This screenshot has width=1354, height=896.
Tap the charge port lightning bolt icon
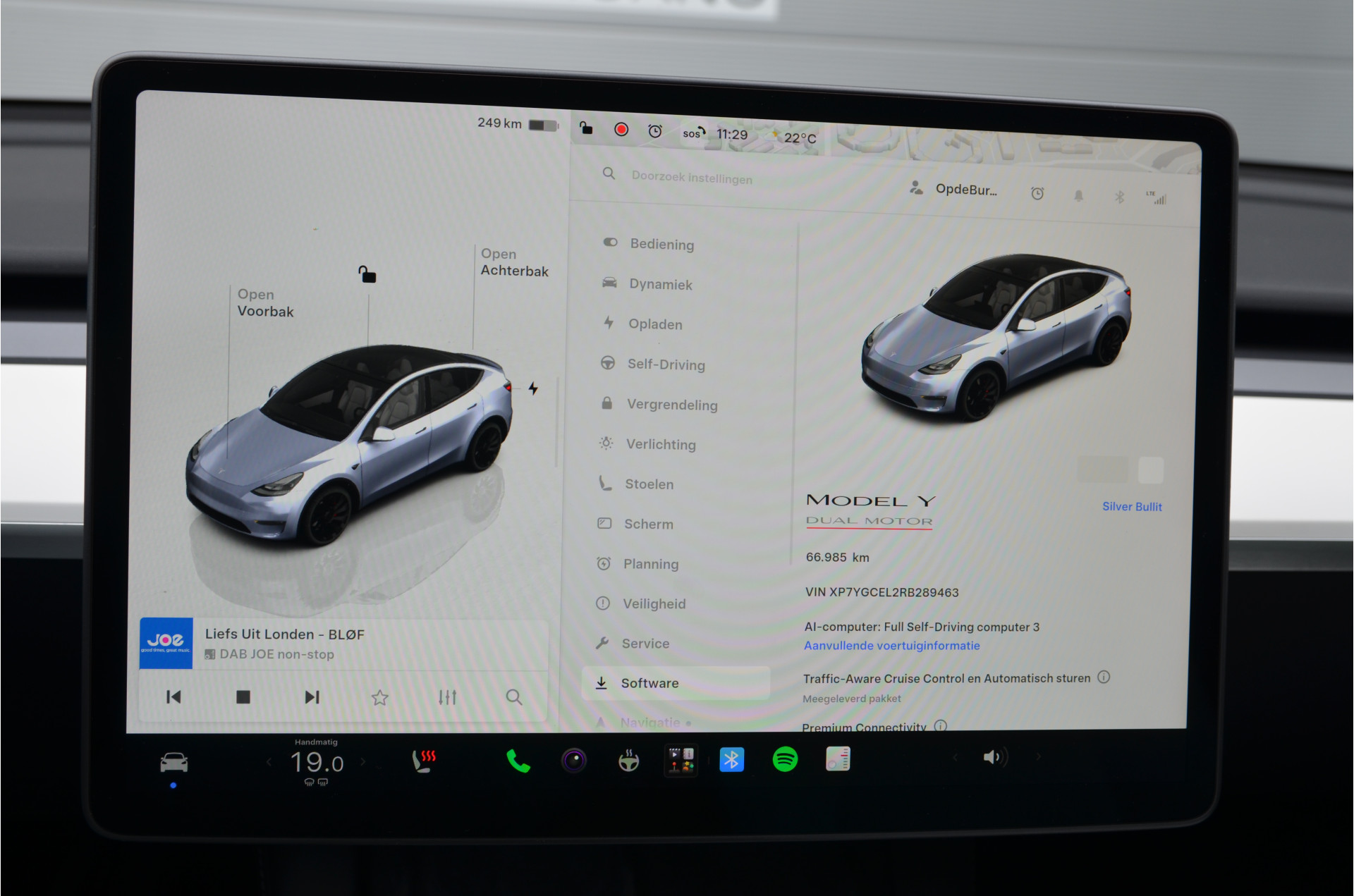coord(533,388)
